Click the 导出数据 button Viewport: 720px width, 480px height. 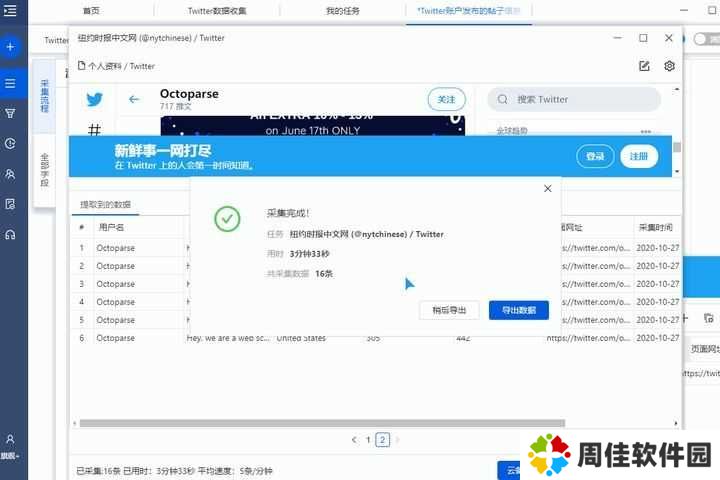point(519,311)
